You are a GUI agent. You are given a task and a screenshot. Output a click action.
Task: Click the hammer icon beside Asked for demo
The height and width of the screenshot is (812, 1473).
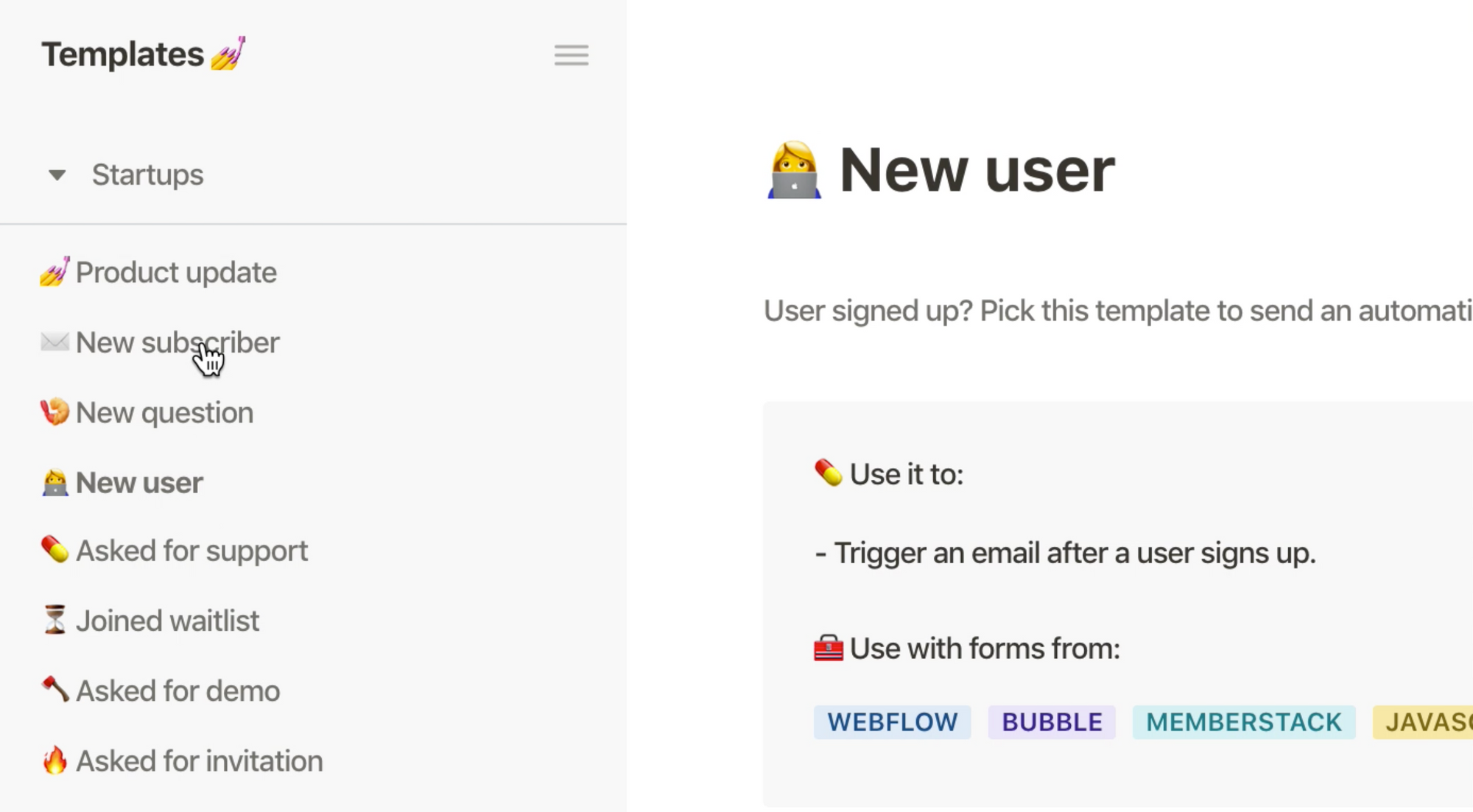click(55, 690)
